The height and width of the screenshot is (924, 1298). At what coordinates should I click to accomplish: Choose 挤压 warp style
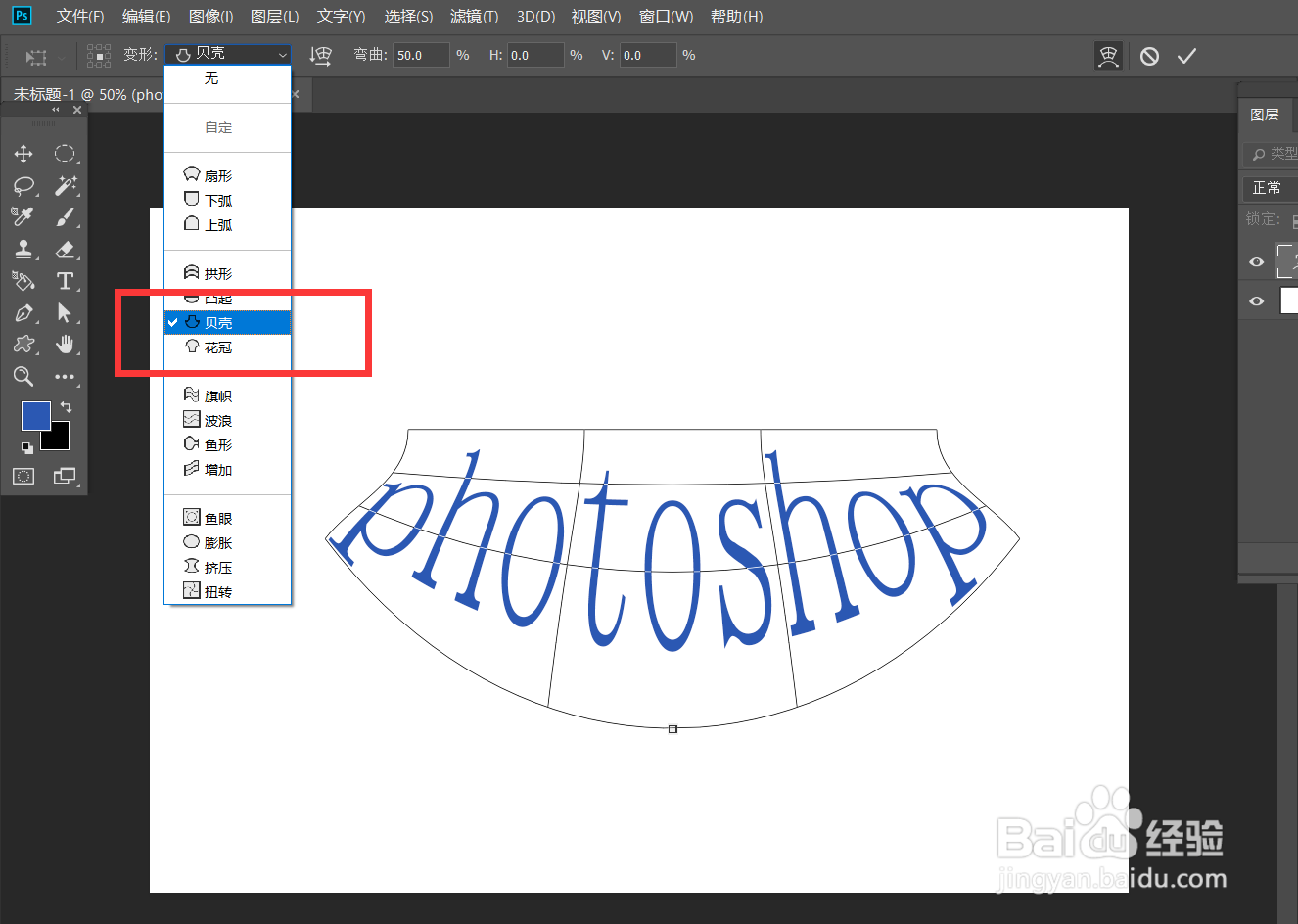tap(228, 568)
